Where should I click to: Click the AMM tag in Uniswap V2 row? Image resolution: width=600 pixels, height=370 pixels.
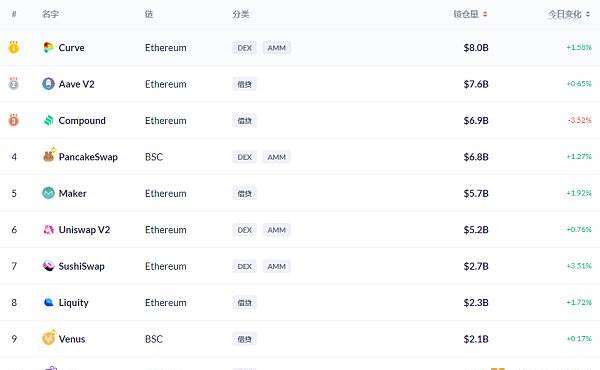pos(277,230)
